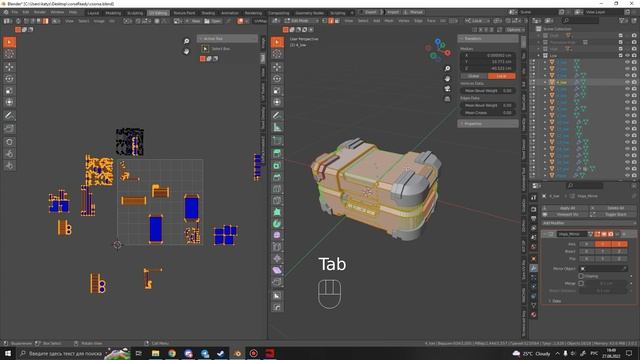Choose the Annotate tool in 3D viewport
Screen dimensions: 640x360
(277, 116)
